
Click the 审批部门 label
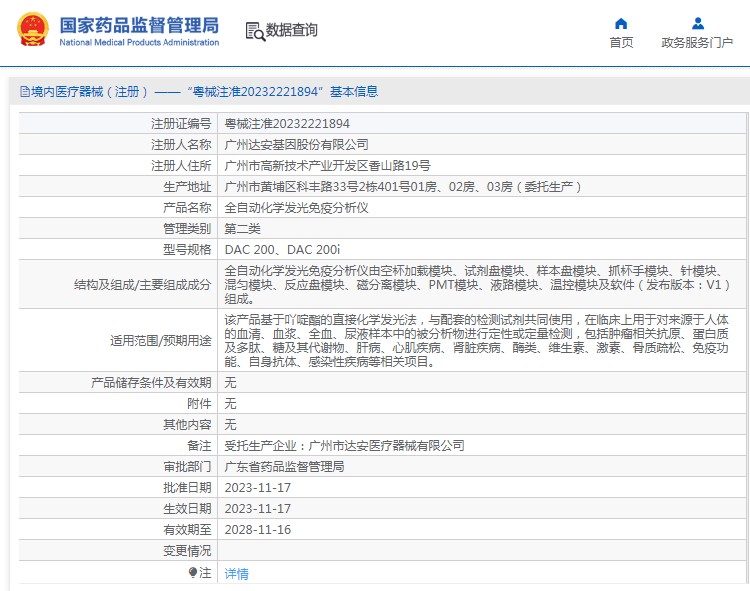pos(187,467)
